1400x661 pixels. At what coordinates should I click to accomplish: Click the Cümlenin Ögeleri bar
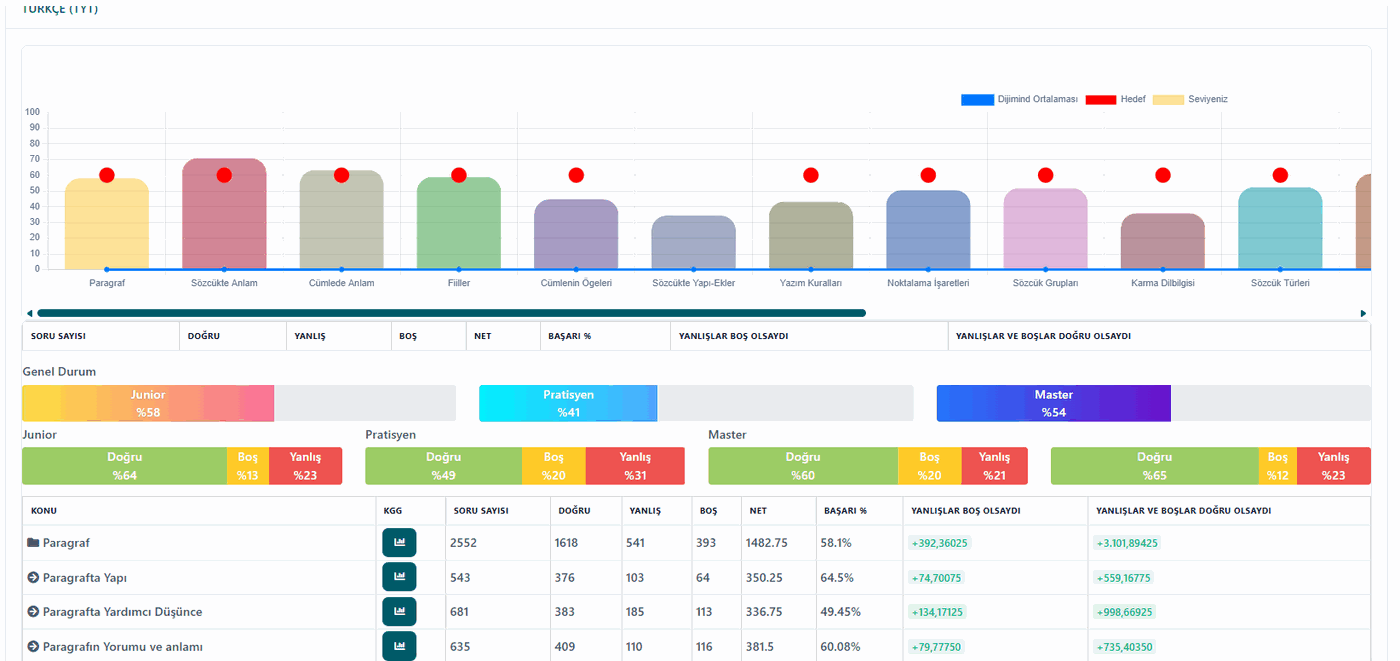576,234
